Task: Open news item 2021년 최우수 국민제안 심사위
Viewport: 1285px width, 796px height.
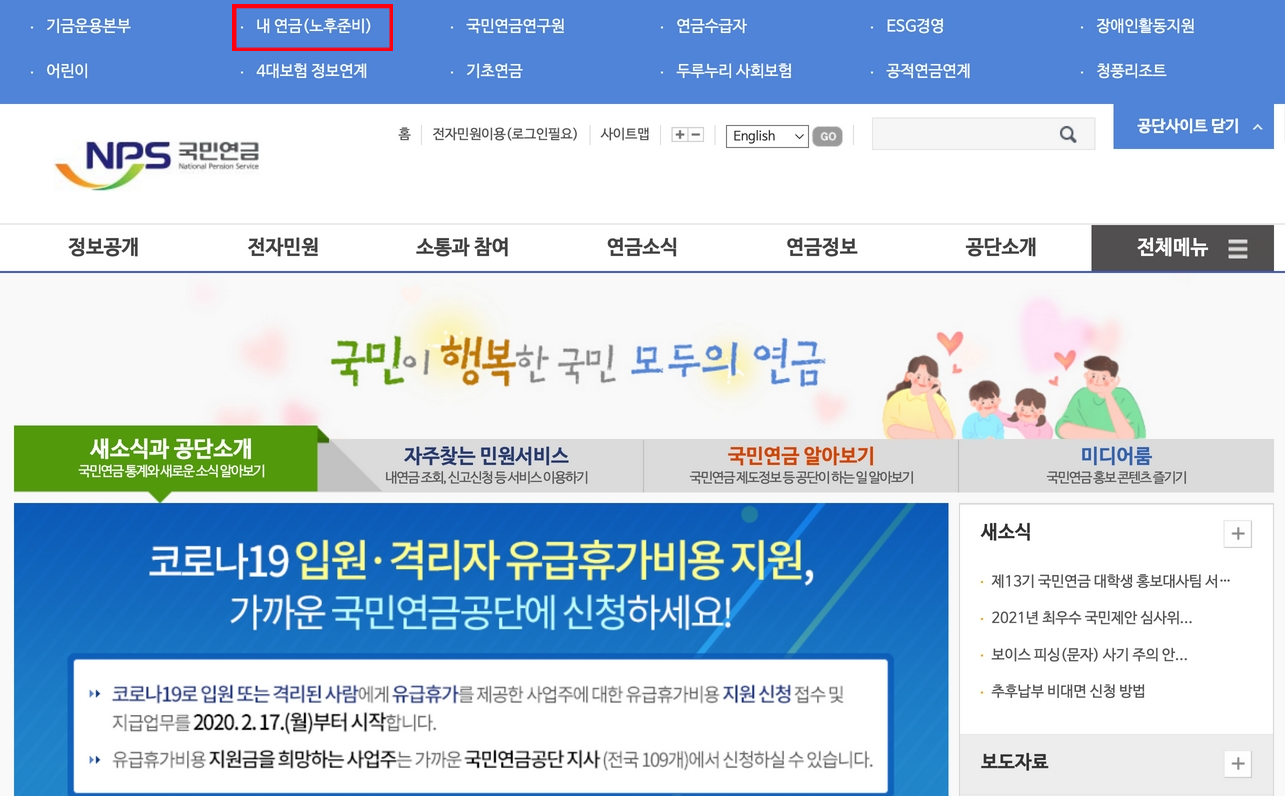Action: pyautogui.click(x=1091, y=618)
